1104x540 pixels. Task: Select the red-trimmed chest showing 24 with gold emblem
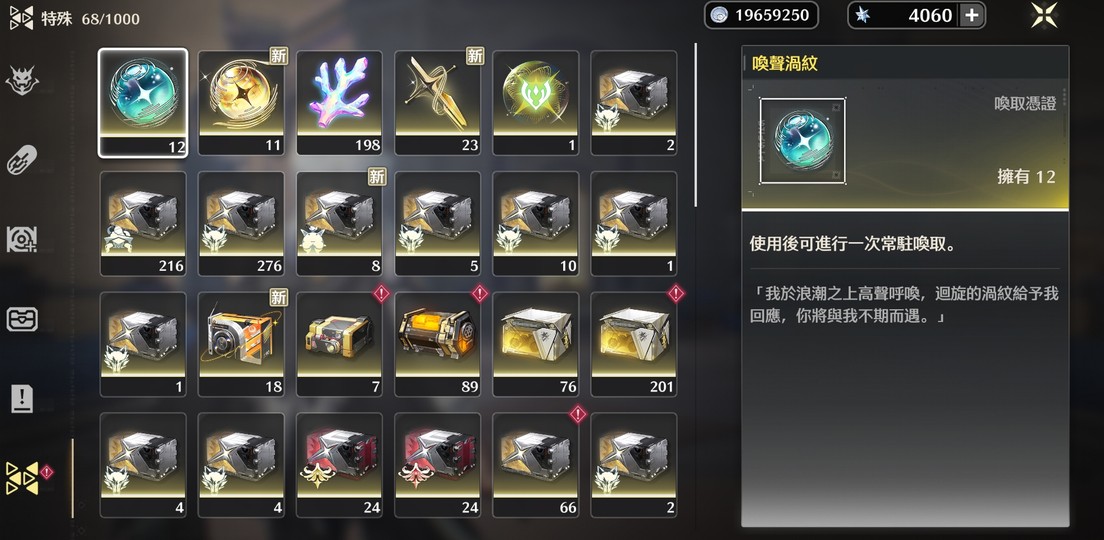coord(339,465)
